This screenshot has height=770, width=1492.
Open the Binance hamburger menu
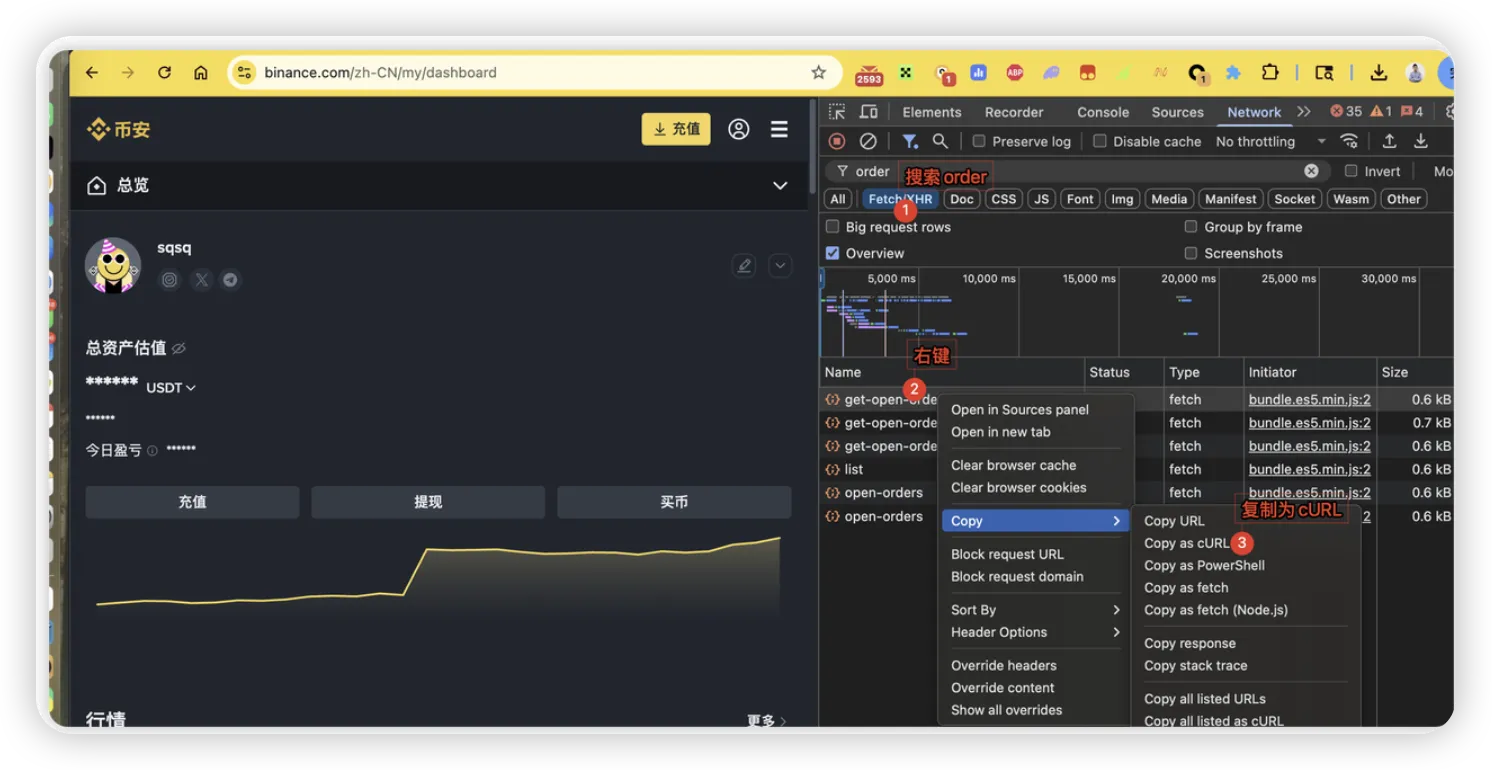tap(779, 129)
